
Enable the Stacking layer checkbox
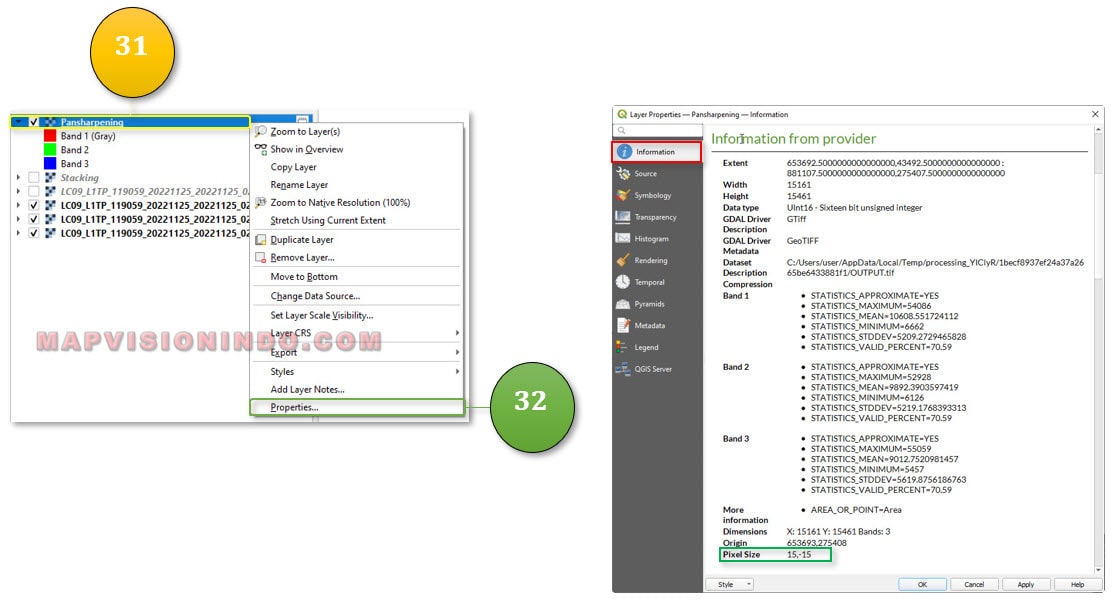pos(34,177)
